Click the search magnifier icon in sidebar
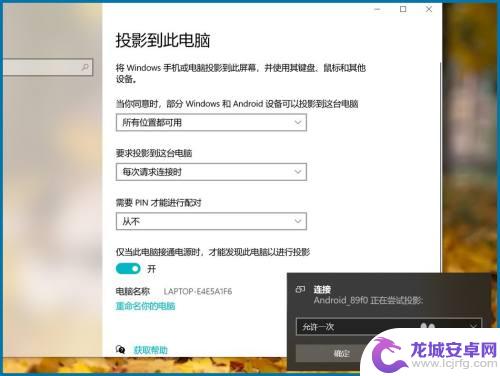The image size is (500, 376). coord(85,67)
